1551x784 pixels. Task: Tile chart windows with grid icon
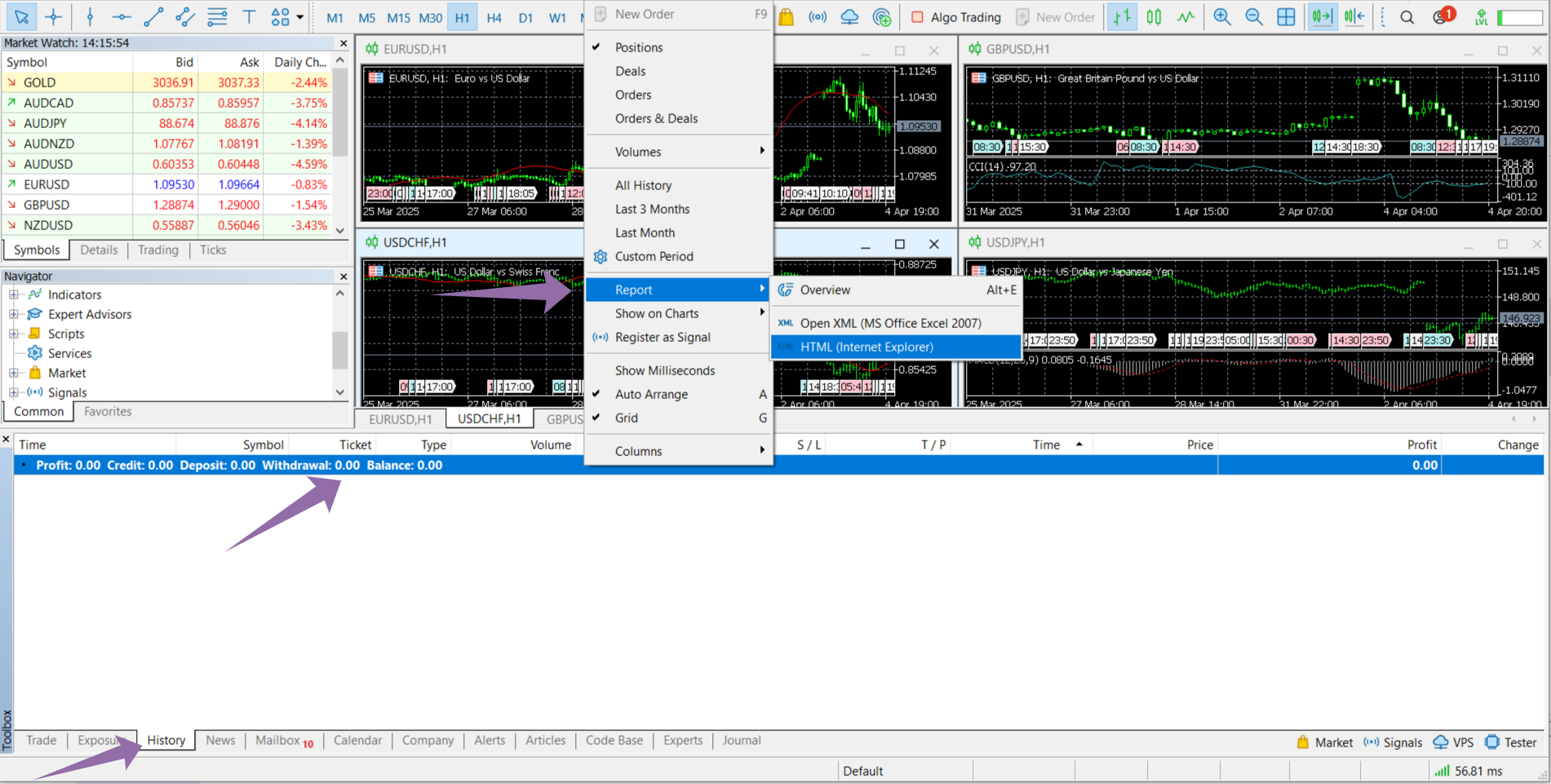(1286, 17)
